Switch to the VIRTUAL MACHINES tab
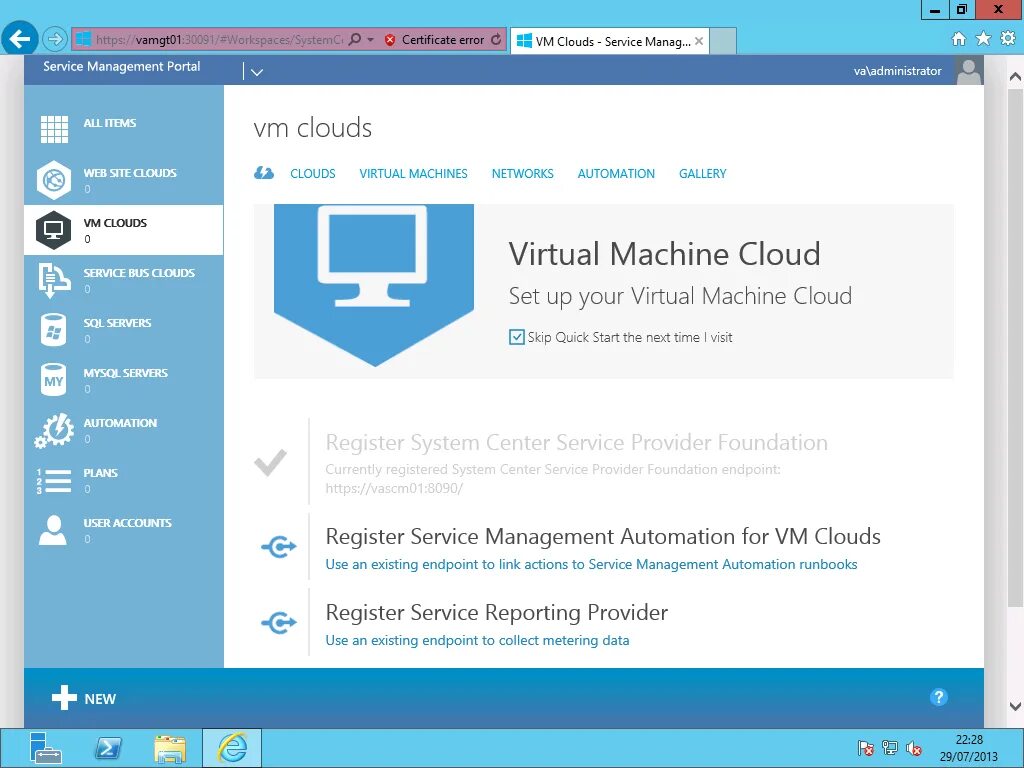Viewport: 1024px width, 768px height. (413, 174)
